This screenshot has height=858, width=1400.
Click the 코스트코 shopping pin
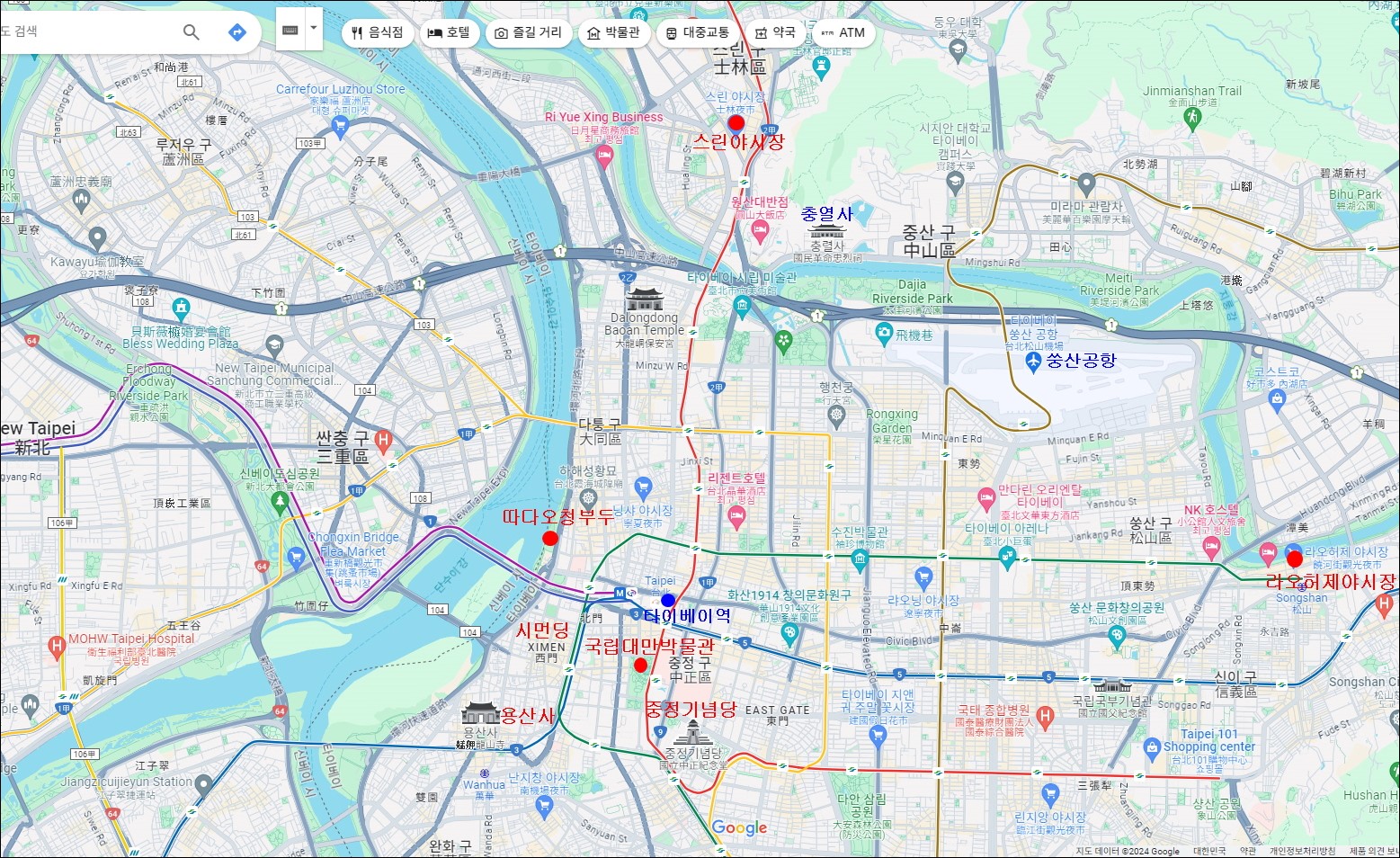point(1277,400)
